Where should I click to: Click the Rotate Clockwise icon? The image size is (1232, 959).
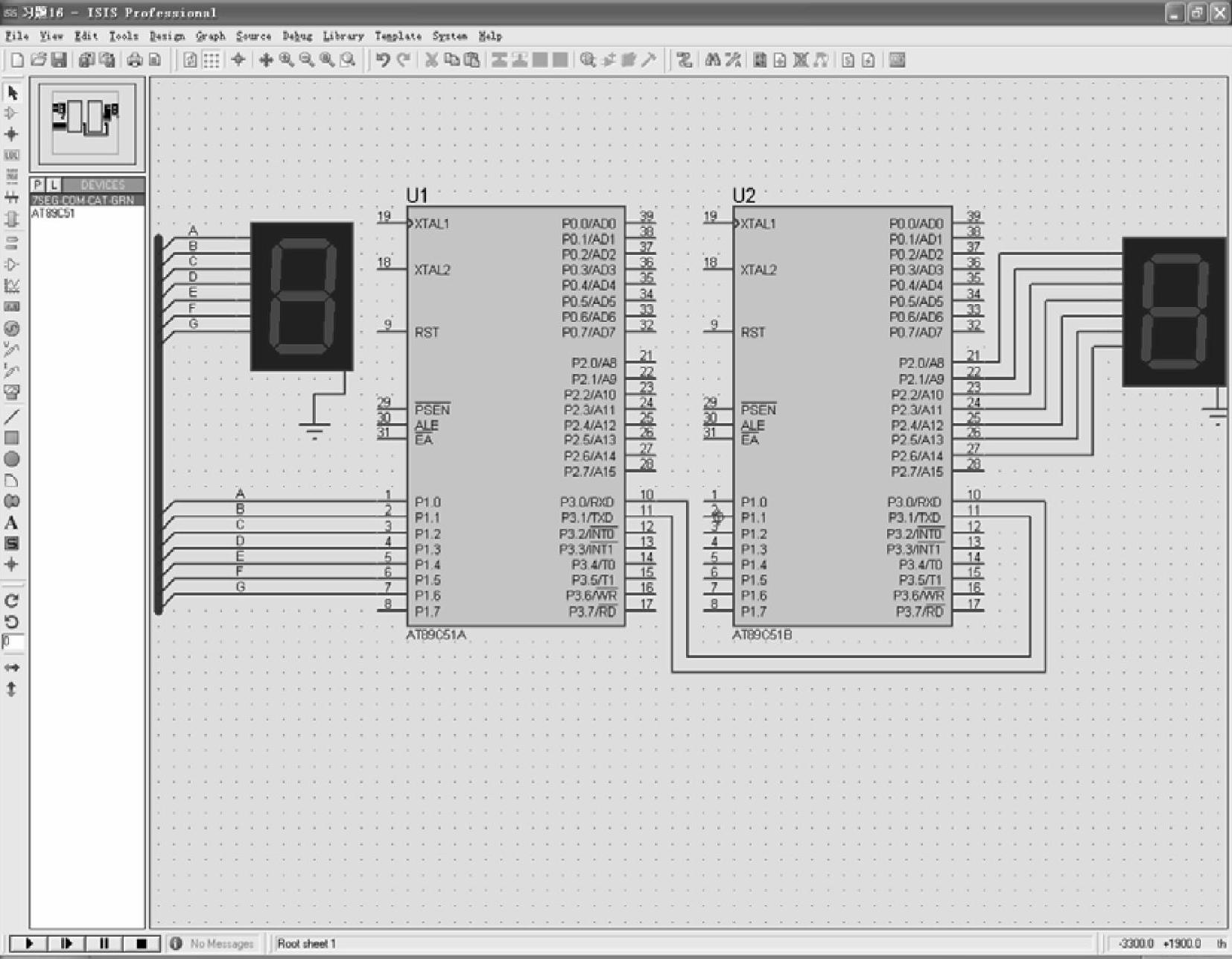[x=11, y=601]
